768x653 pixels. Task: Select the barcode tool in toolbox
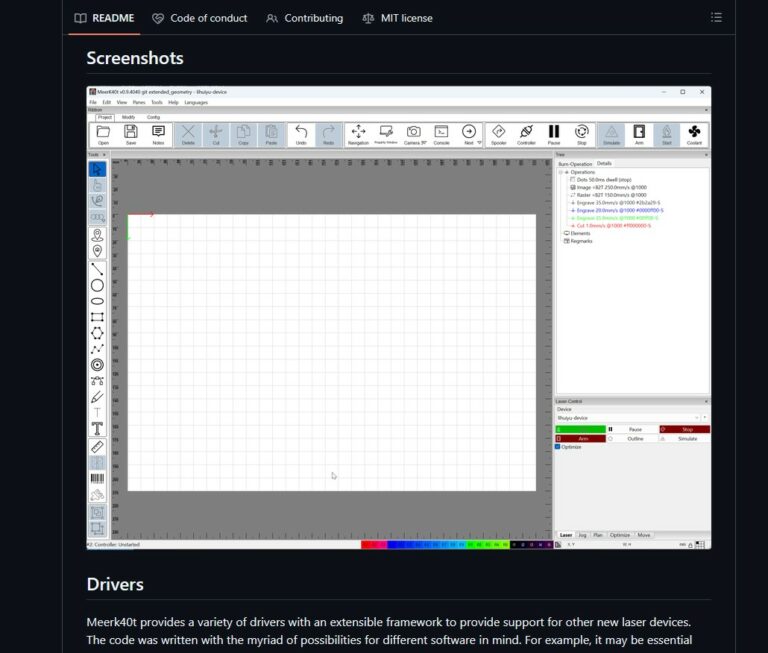[x=97, y=479]
